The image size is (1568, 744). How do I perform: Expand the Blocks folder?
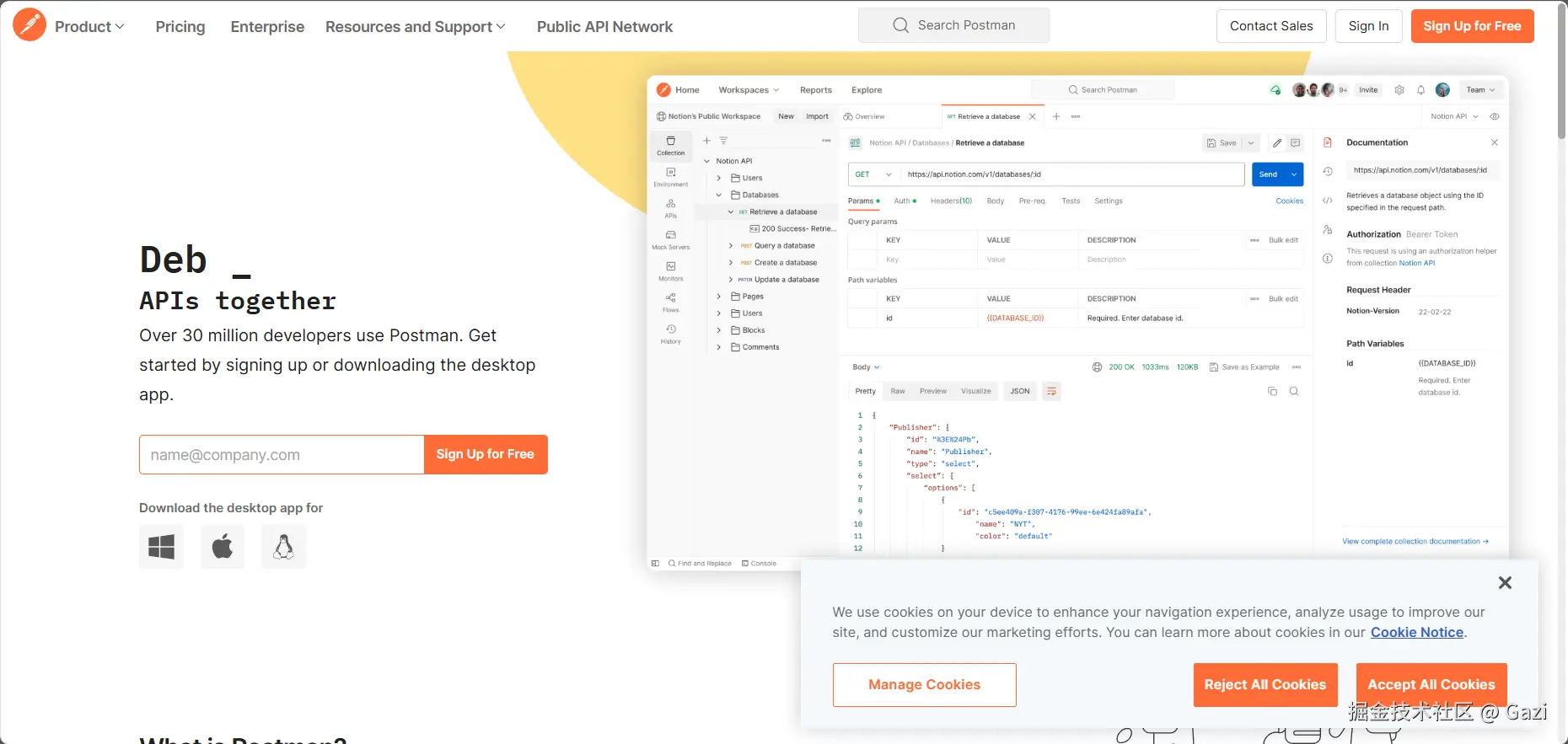tap(719, 330)
